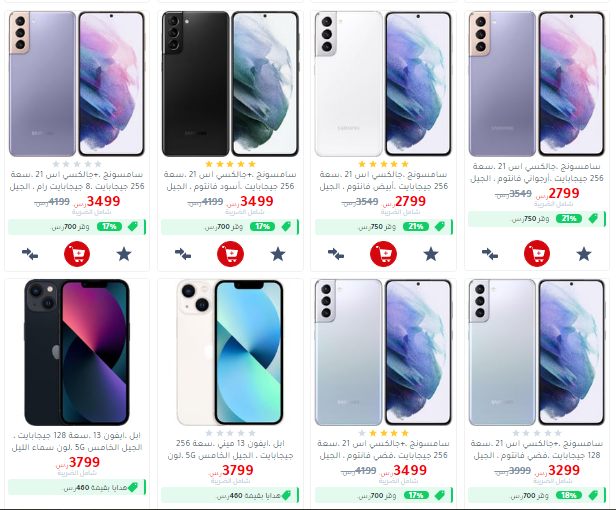Compare the violet Galaxy S21 priced 2799

490,254
